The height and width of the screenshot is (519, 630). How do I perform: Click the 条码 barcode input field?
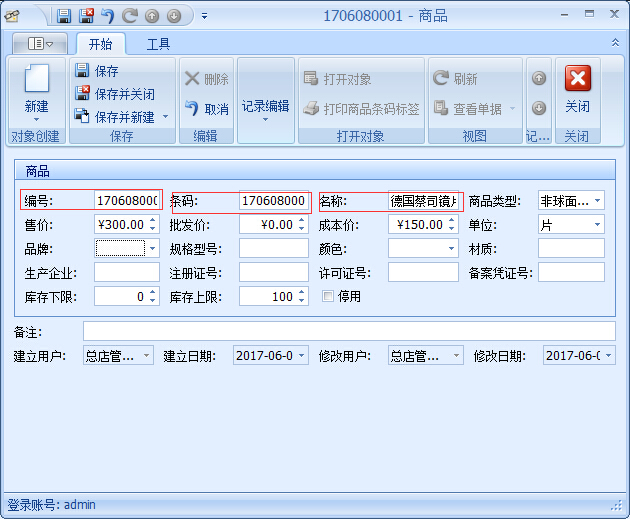click(x=274, y=200)
